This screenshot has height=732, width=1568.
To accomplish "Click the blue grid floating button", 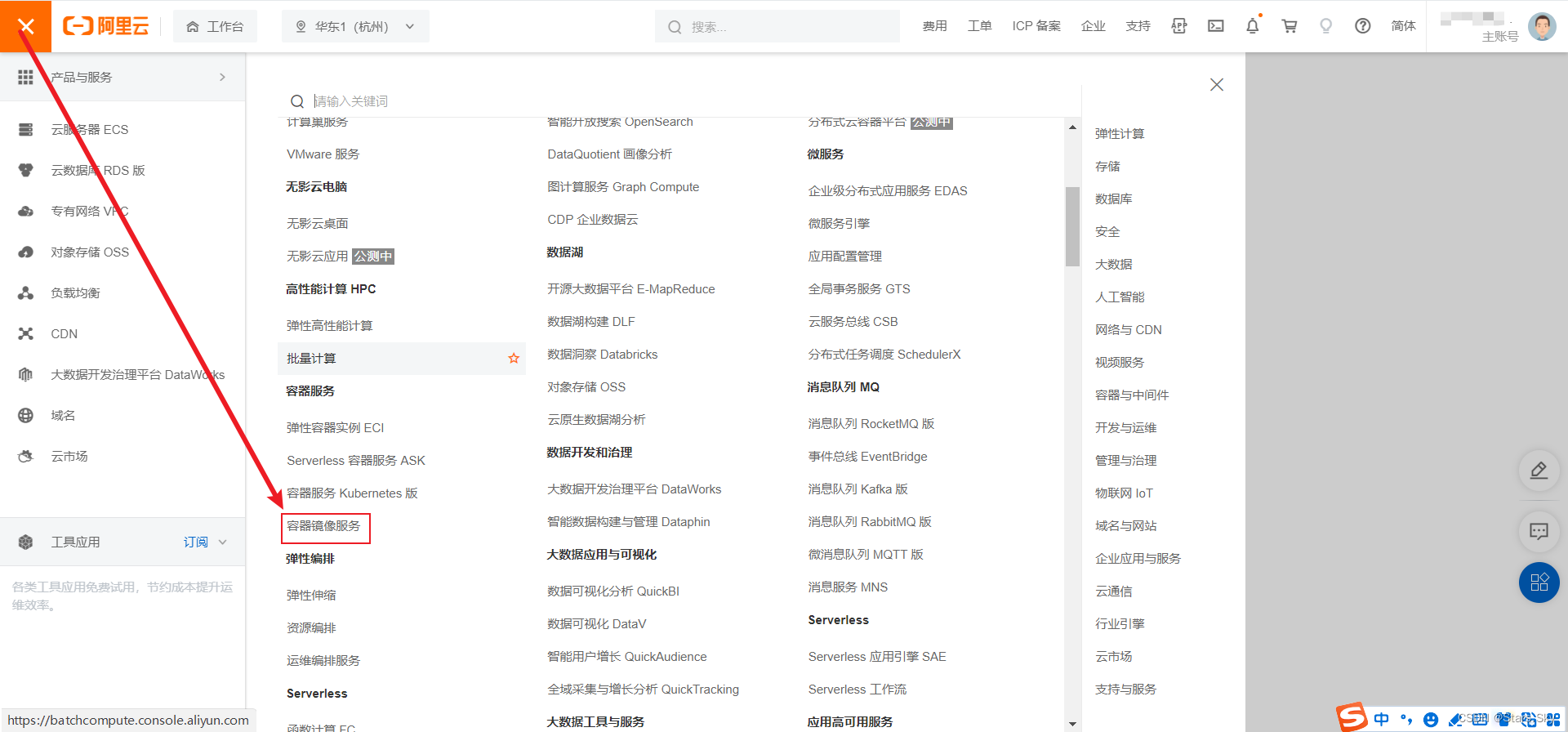I will pos(1539,582).
